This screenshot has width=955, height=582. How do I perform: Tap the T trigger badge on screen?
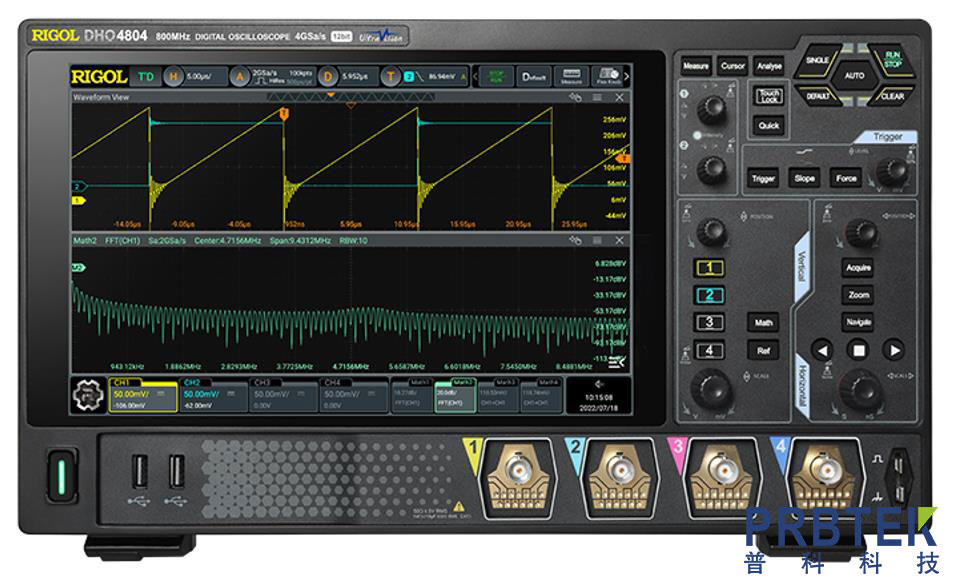pos(390,77)
